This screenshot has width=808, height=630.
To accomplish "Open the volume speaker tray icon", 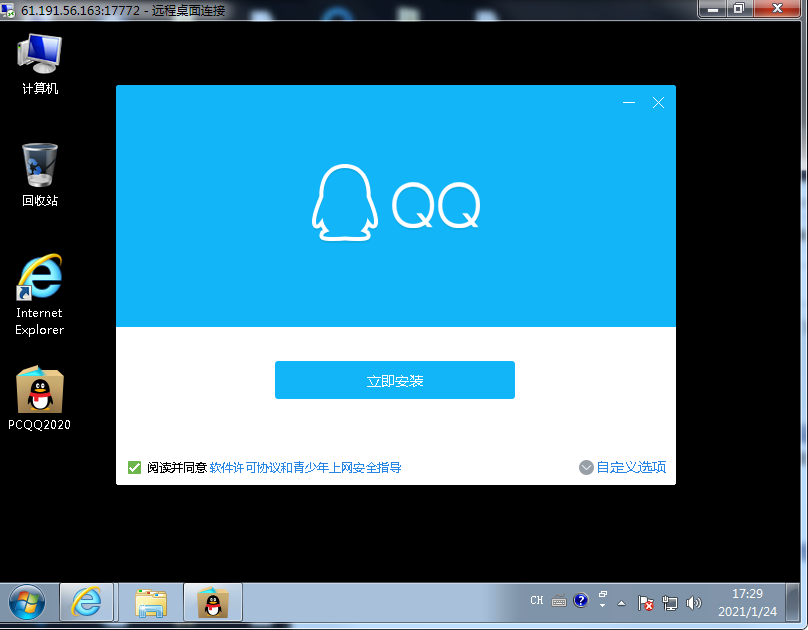I will pos(694,603).
